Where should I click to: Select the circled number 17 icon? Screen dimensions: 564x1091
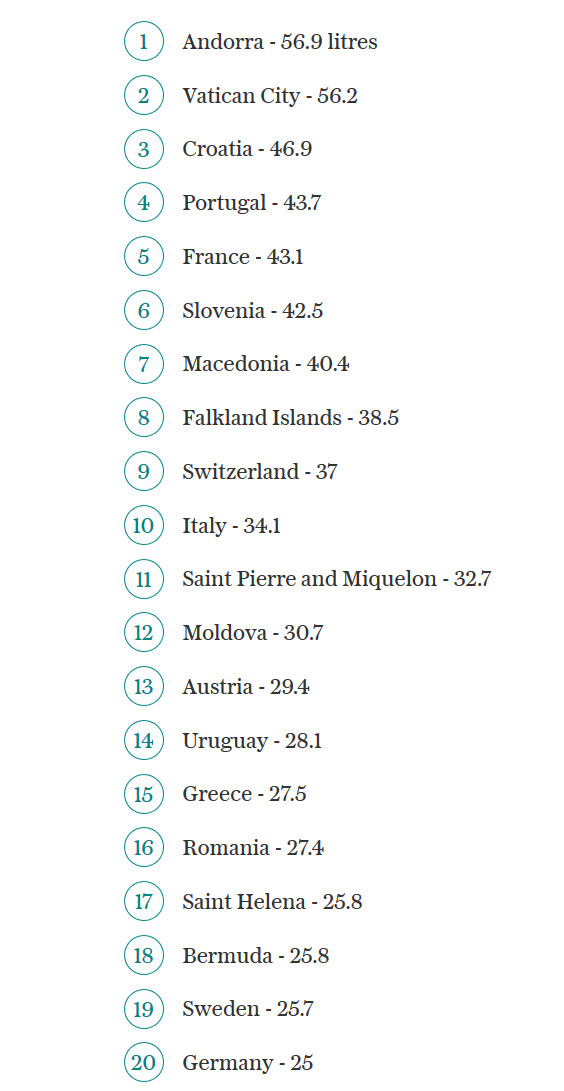coord(144,902)
